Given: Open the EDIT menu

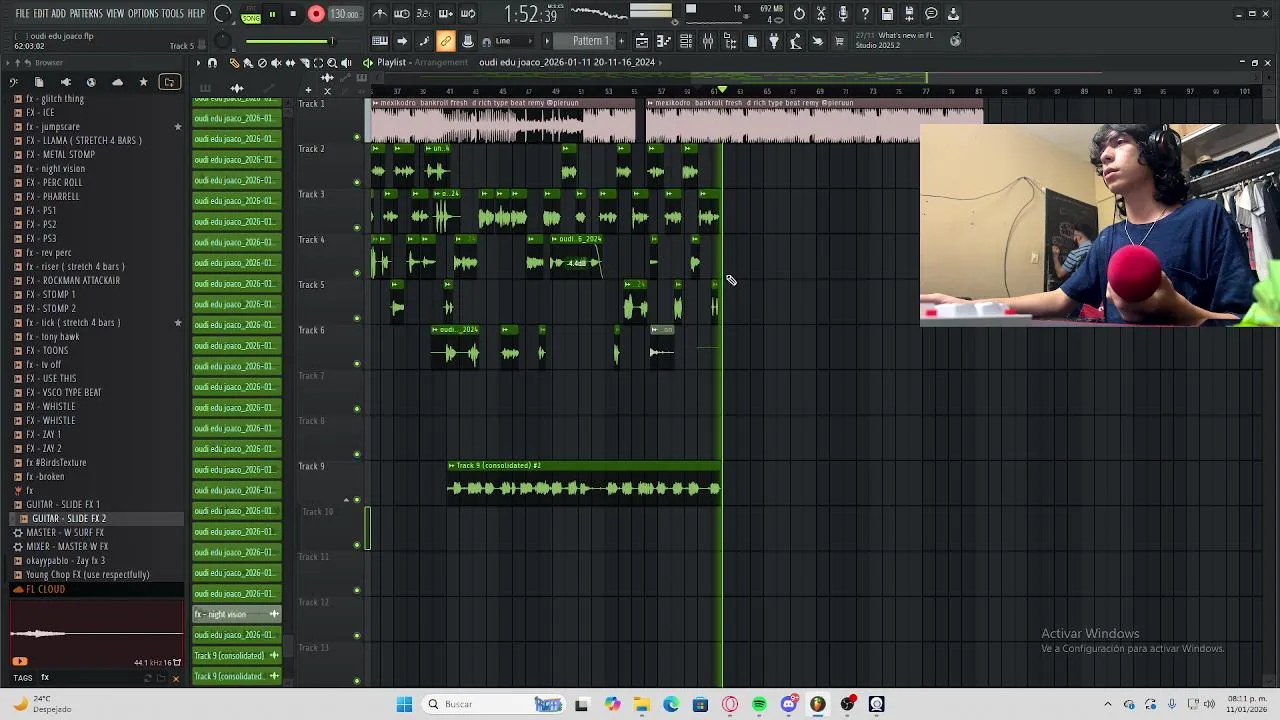Looking at the screenshot, I should [x=41, y=14].
